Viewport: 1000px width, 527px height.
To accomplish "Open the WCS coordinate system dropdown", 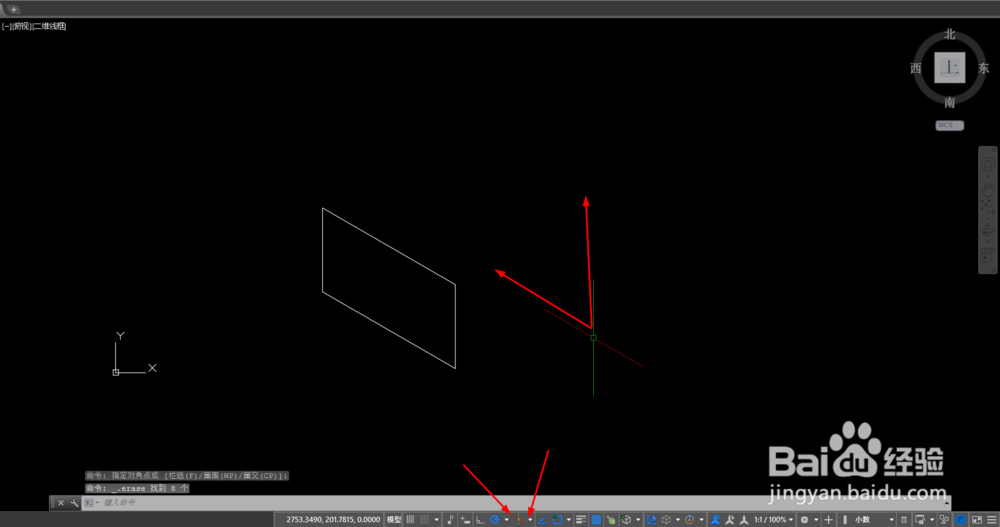I will [x=950, y=125].
